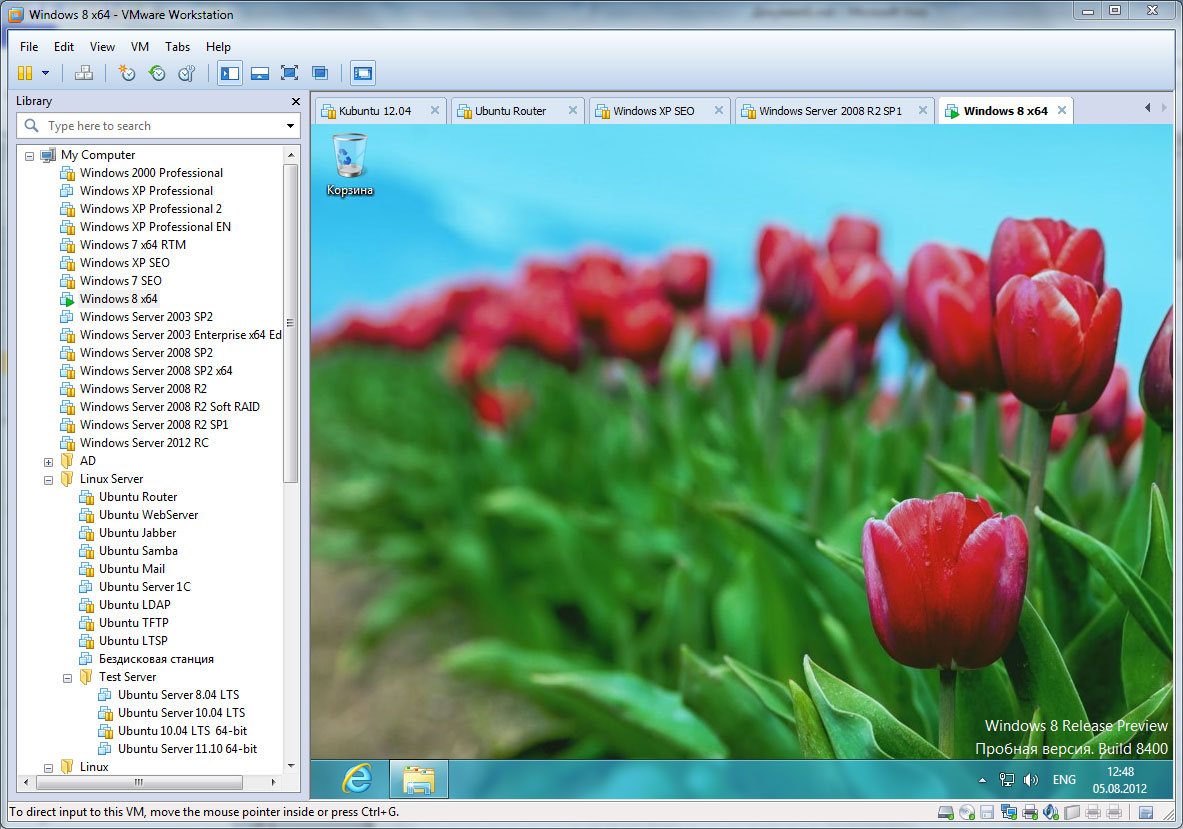1183x829 pixels.
Task: Open the Snapshot Manager wrench icon
Action: (187, 73)
